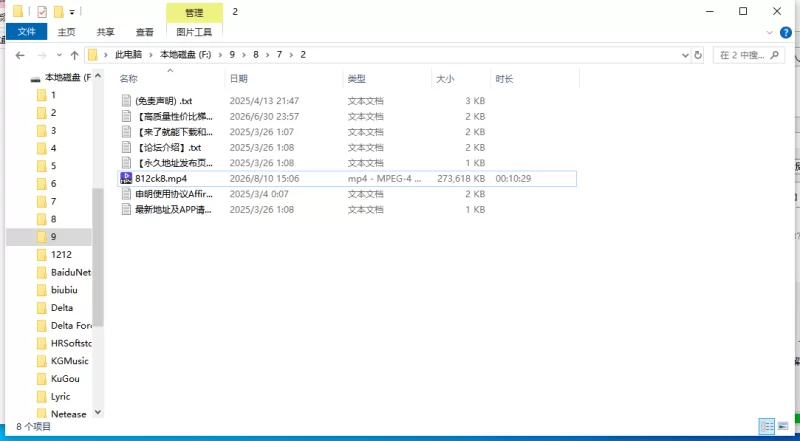
Task: Open the Netease folder in navigation pane
Action: [68, 414]
